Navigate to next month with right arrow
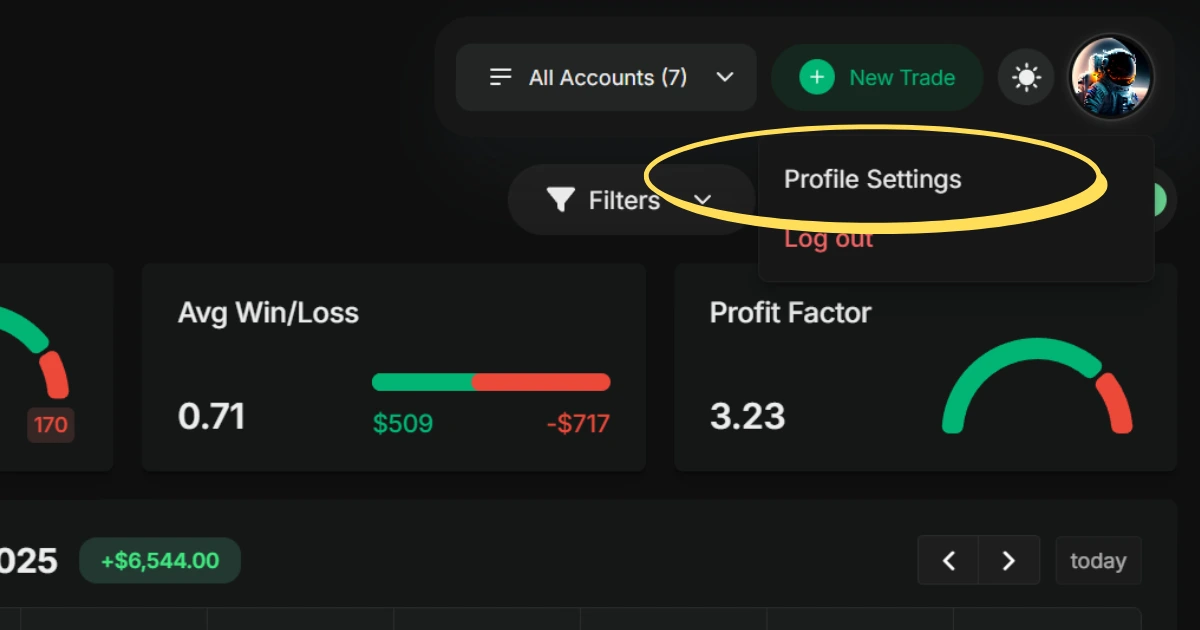The height and width of the screenshot is (630, 1200). [x=1009, y=560]
